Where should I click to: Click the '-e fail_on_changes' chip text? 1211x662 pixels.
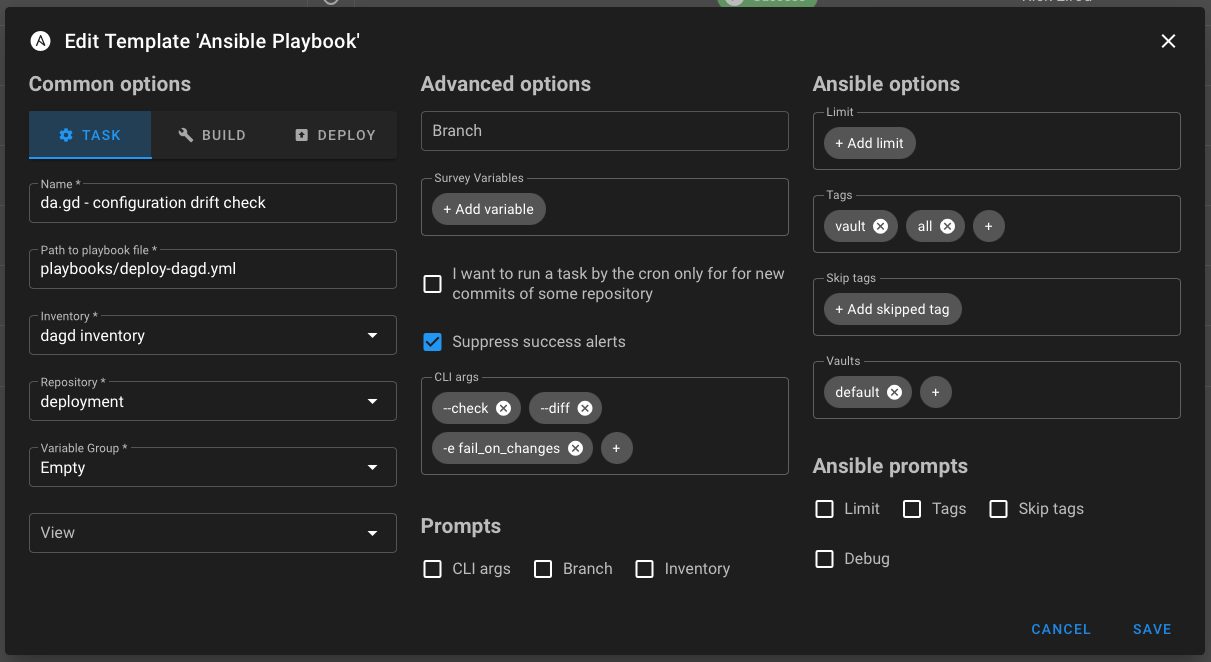click(x=501, y=448)
